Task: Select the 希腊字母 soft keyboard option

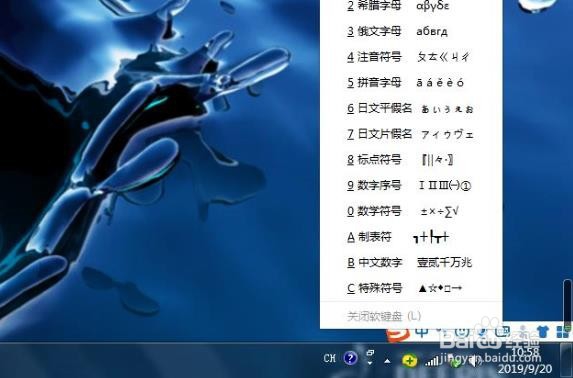Action: click(x=411, y=6)
